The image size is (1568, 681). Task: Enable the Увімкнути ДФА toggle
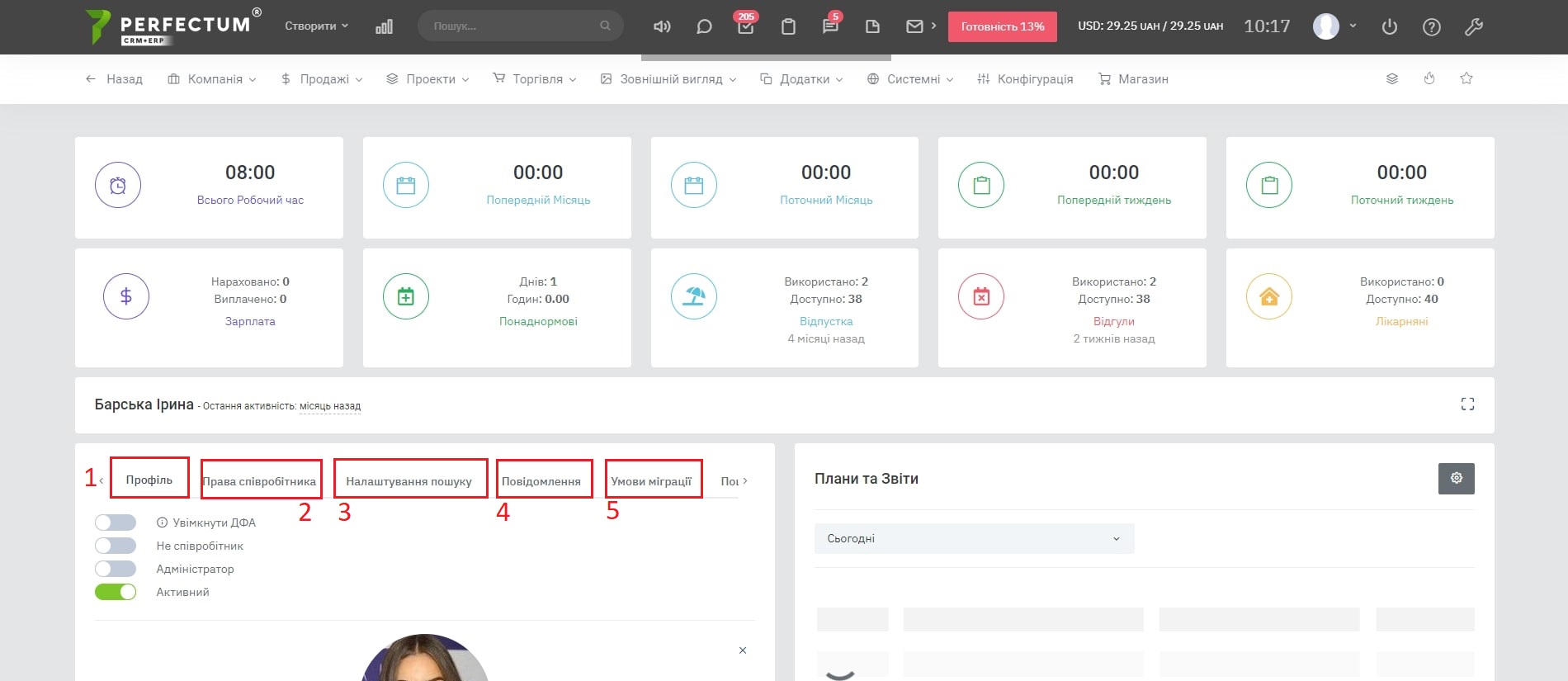point(116,523)
